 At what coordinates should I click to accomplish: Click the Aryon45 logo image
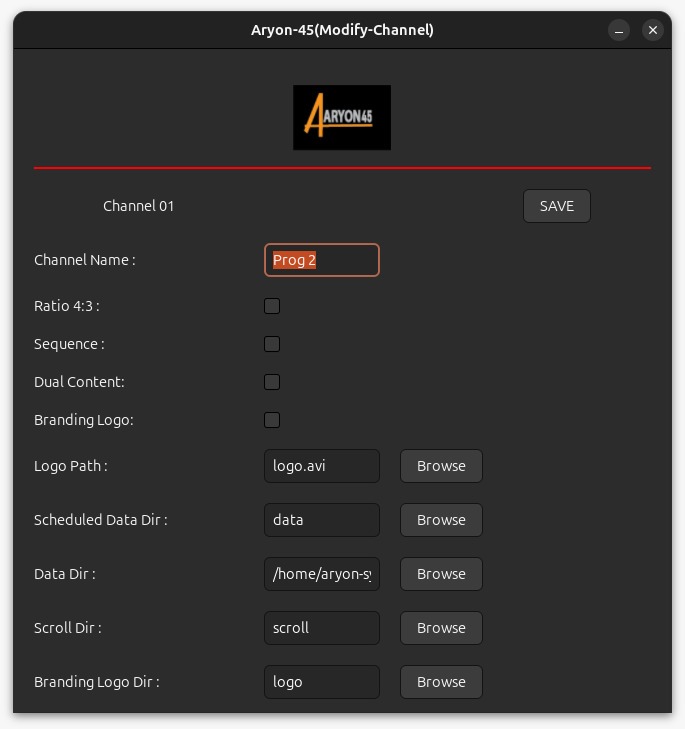pyautogui.click(x=342, y=117)
